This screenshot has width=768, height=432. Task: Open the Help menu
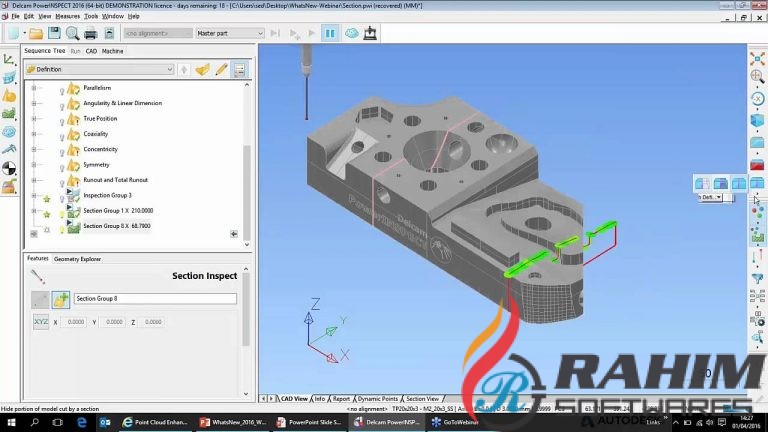click(134, 16)
